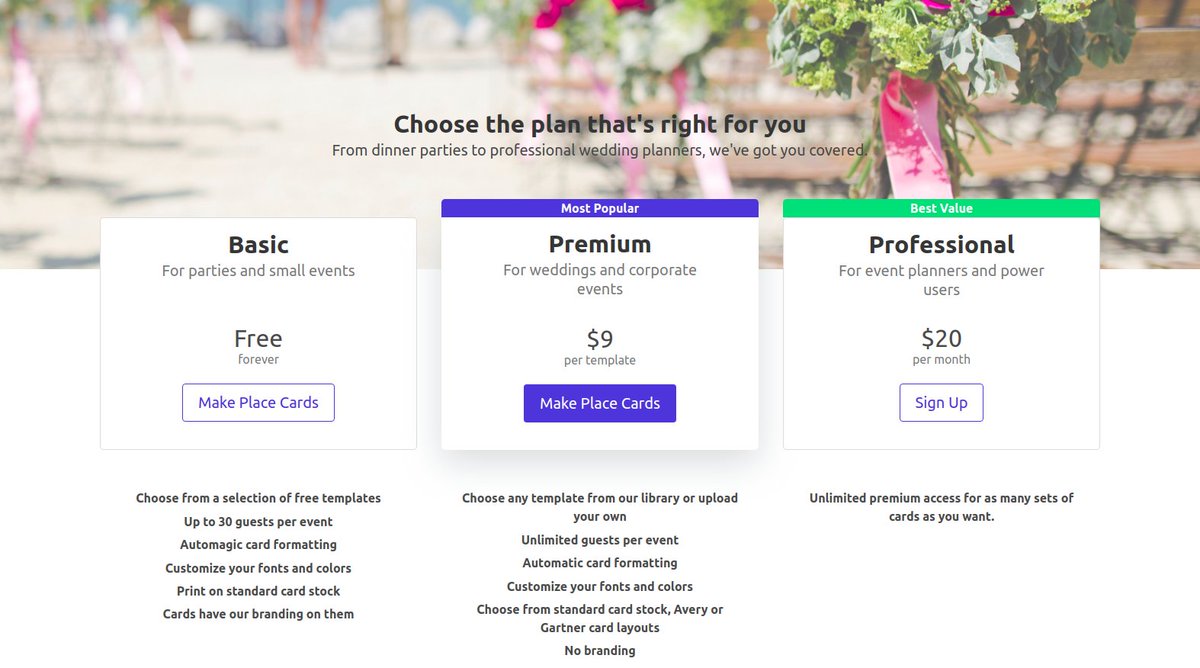Click the $20 per month price
Viewport: 1200px width, 668px height.
click(941, 347)
